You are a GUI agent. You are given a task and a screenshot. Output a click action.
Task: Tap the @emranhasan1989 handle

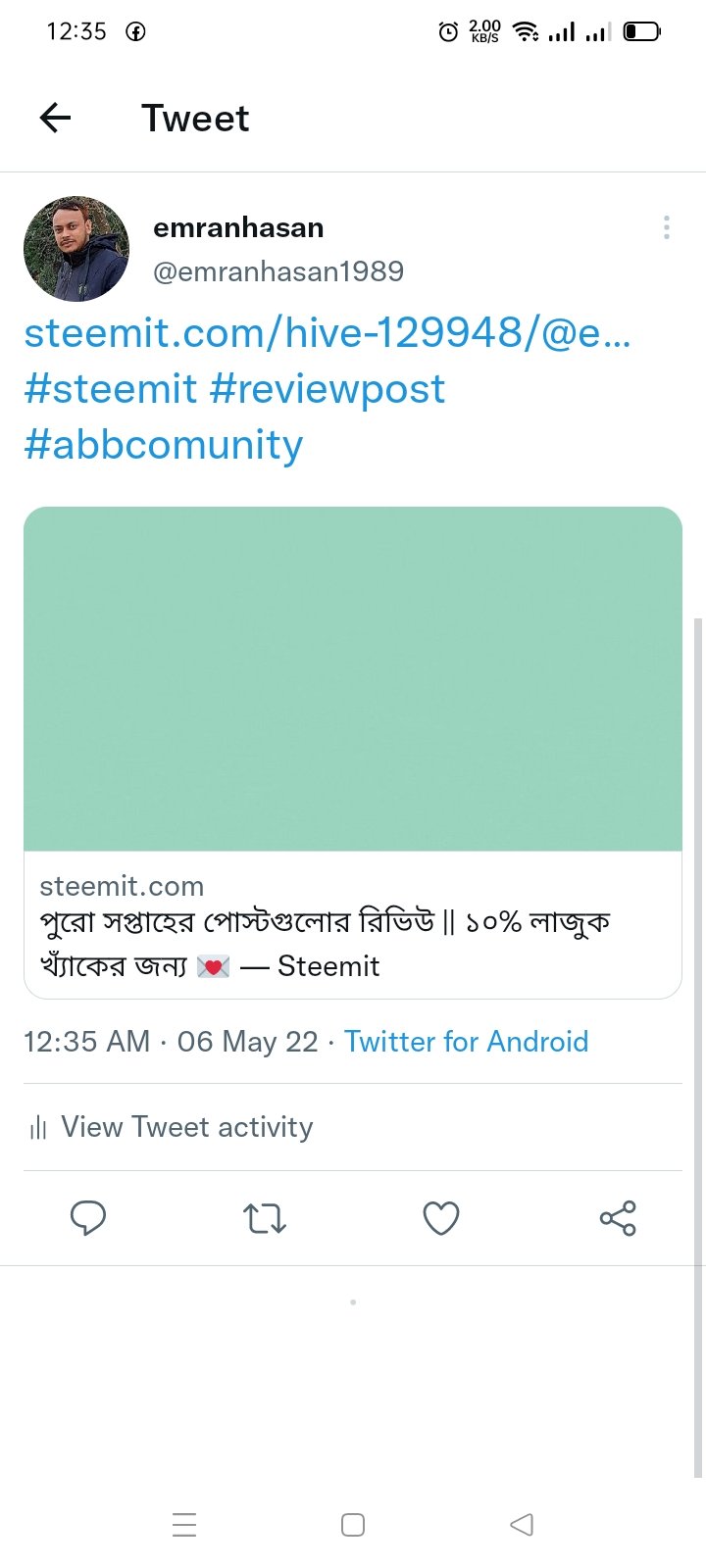[x=278, y=271]
